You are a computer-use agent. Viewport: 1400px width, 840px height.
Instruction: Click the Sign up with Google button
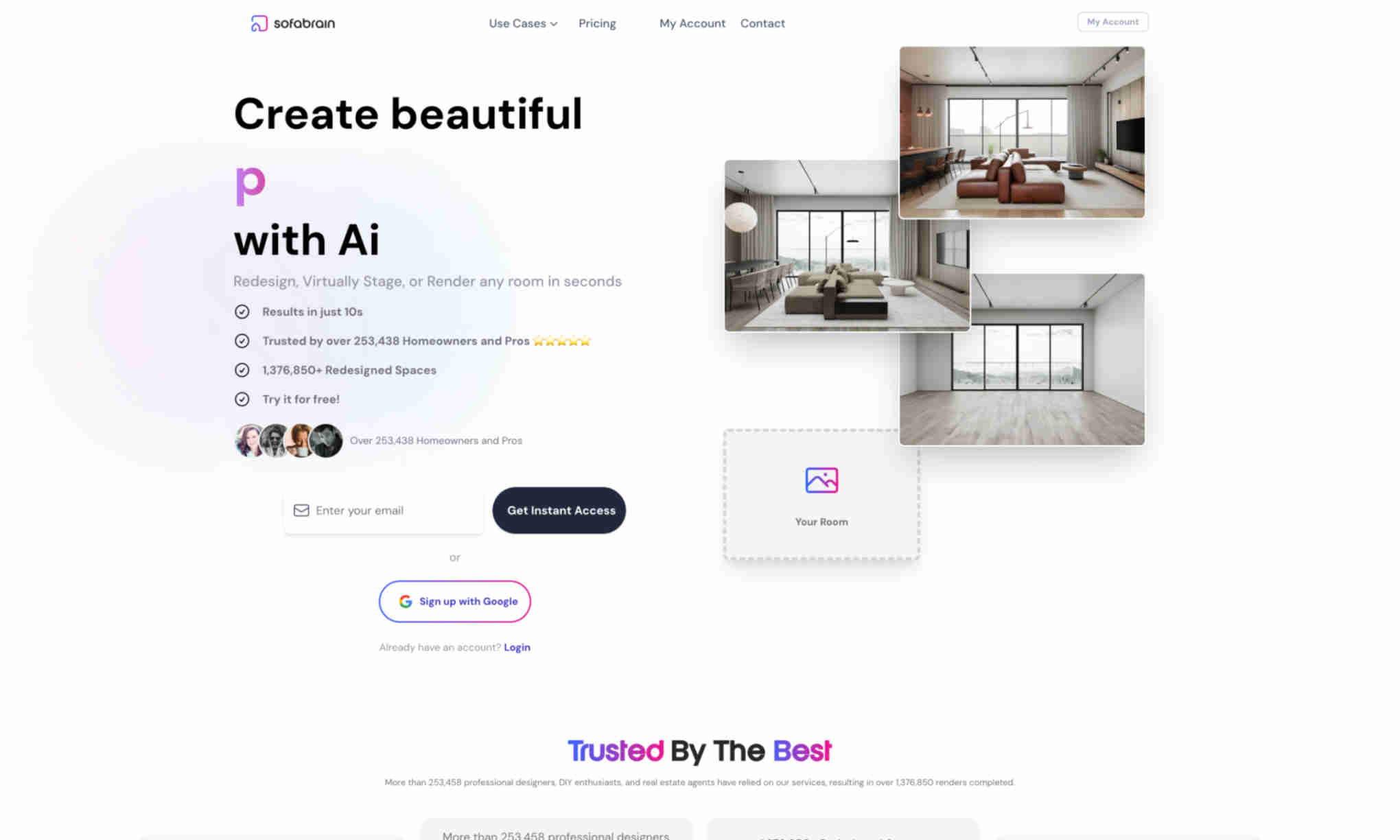coord(454,601)
